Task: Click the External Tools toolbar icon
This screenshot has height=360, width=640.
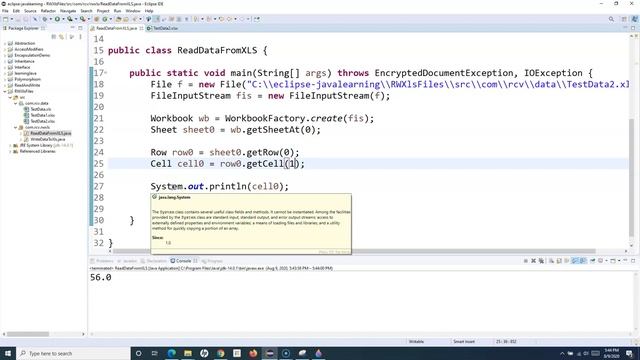Action: tap(82, 19)
